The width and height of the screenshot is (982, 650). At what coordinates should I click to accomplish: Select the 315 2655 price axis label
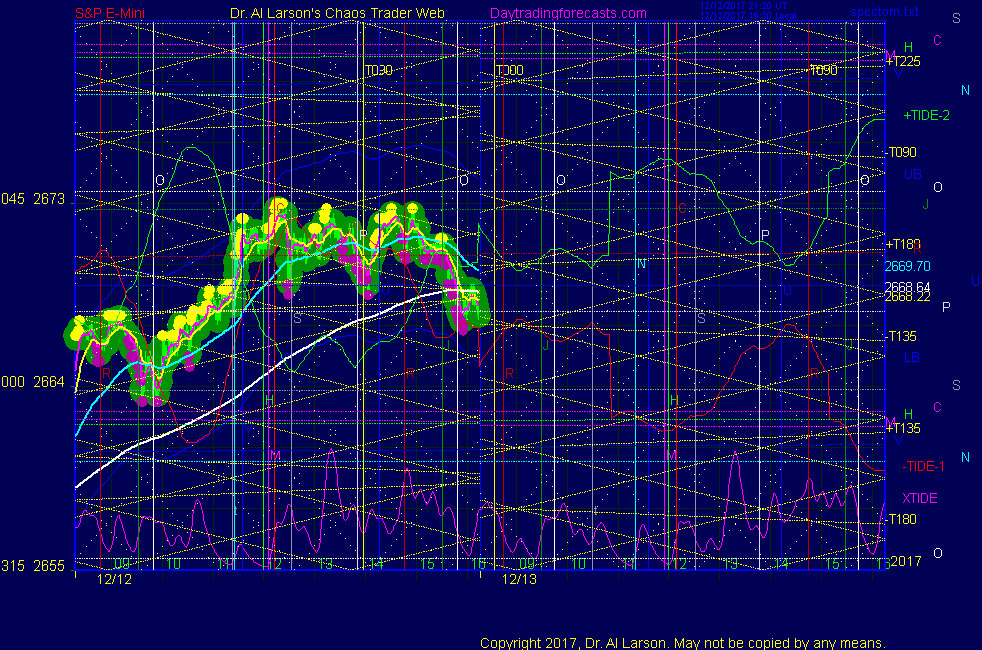pos(33,566)
